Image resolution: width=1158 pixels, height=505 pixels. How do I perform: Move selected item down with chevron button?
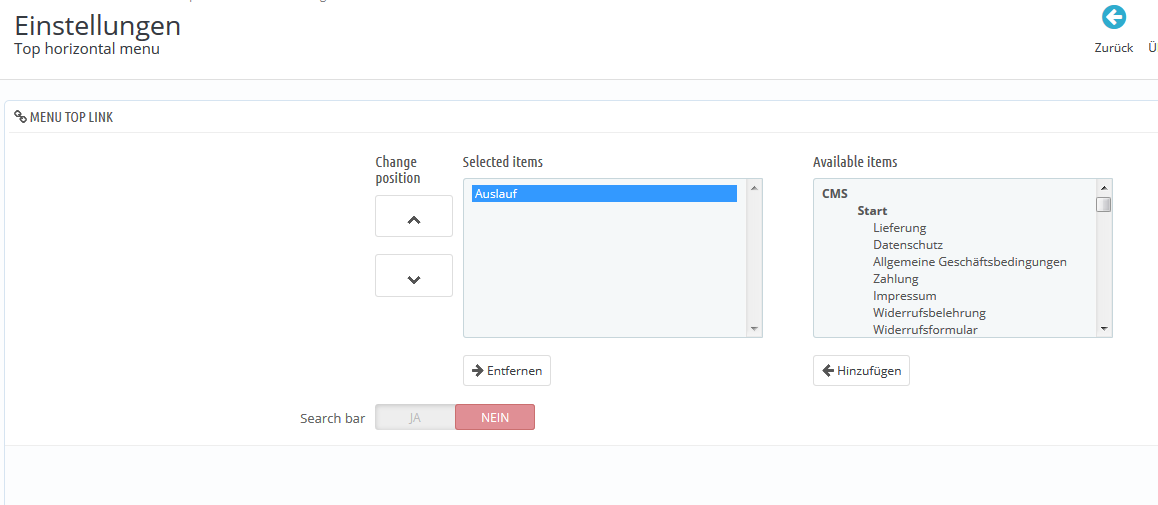click(414, 276)
